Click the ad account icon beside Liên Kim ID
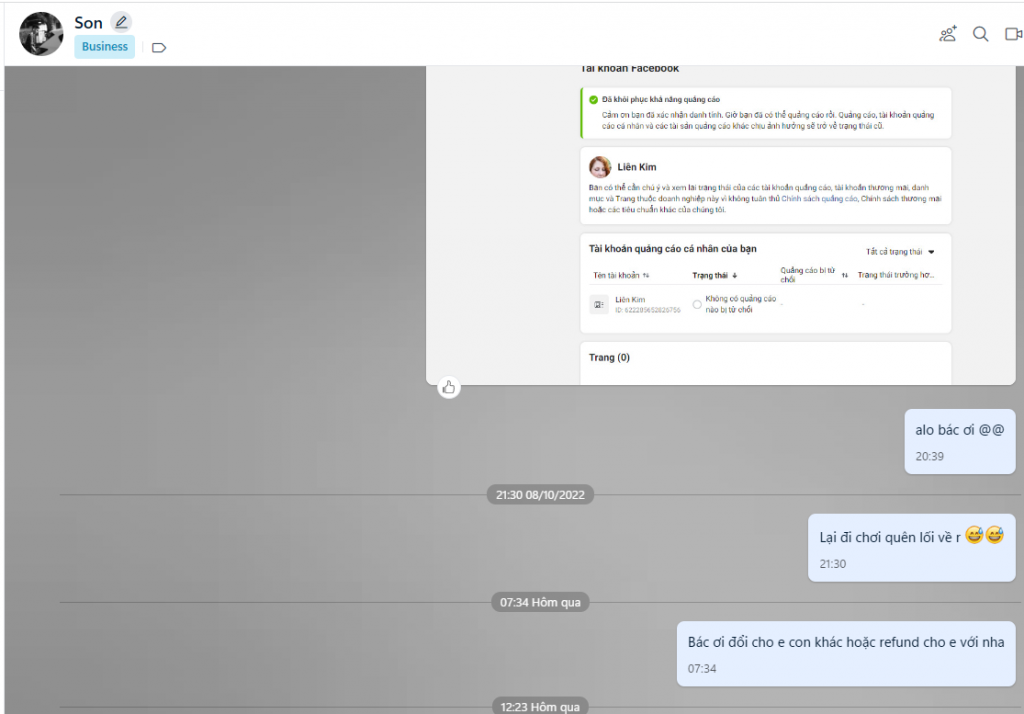This screenshot has height=714, width=1024. click(x=599, y=304)
